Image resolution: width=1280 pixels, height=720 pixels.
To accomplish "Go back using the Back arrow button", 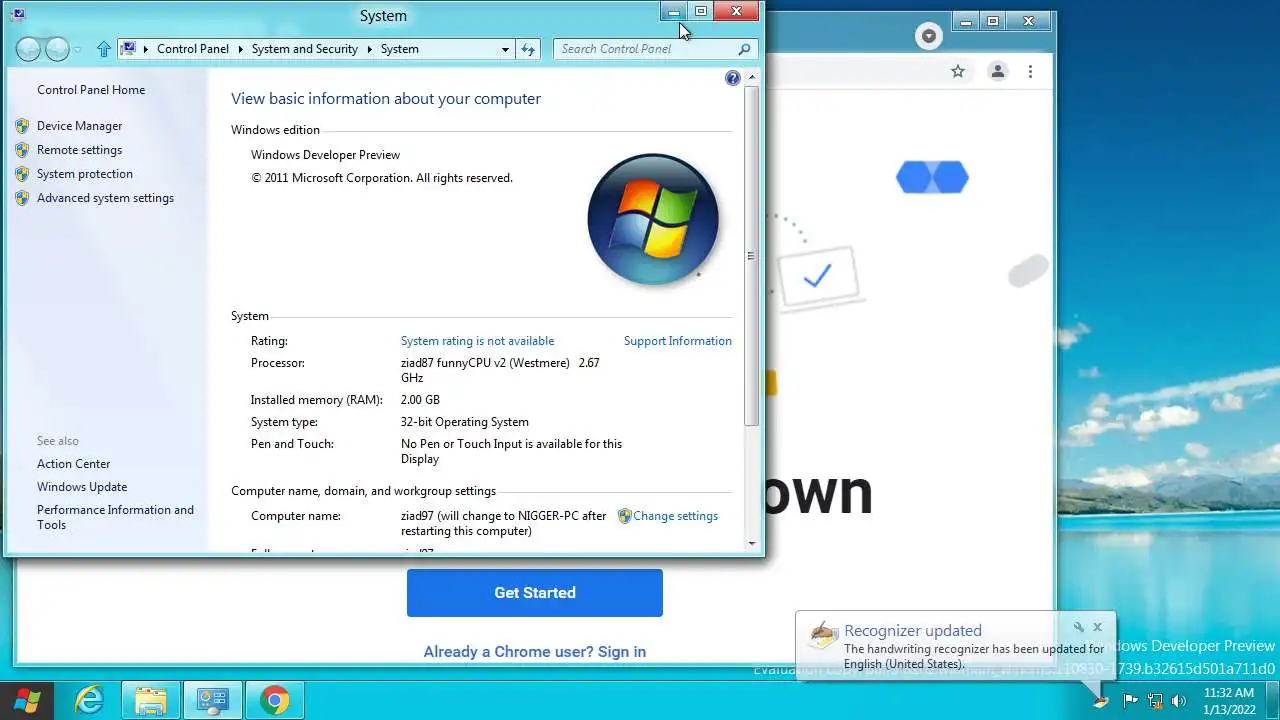I will (29, 48).
